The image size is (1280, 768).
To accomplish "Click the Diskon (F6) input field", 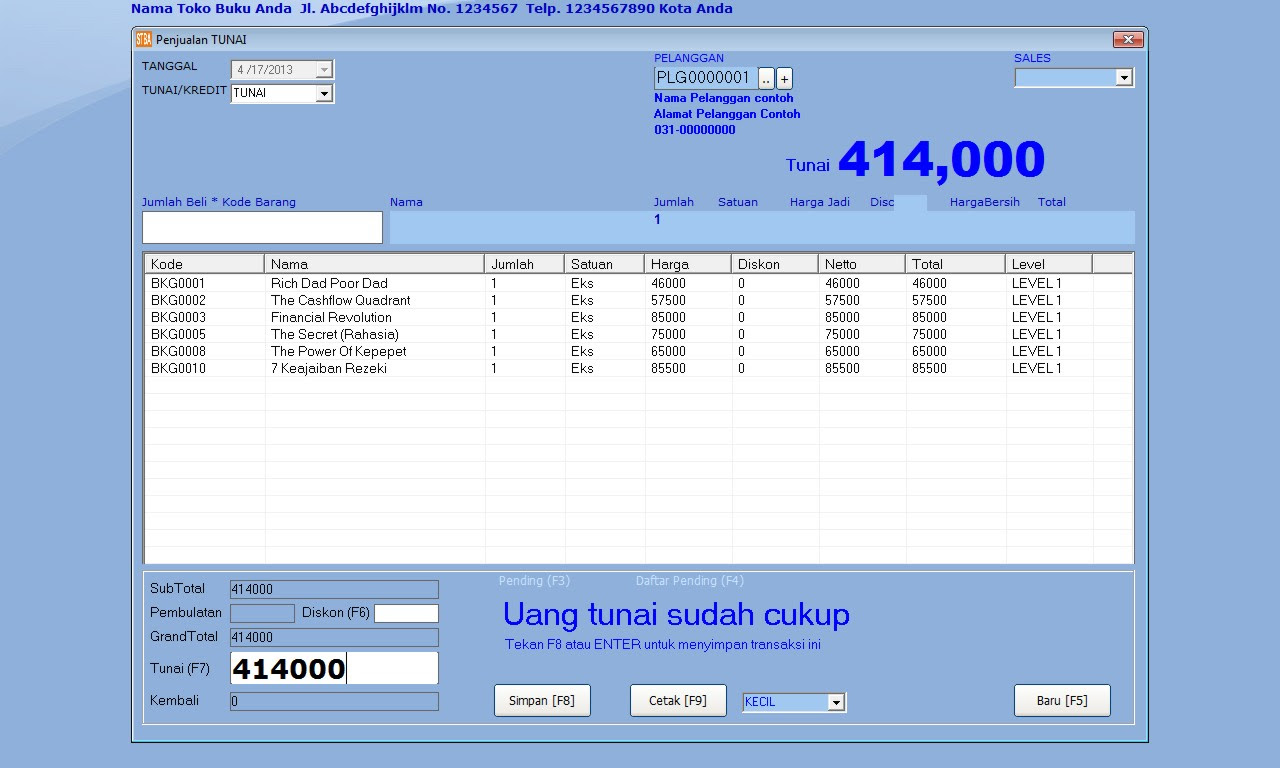I will [x=406, y=613].
